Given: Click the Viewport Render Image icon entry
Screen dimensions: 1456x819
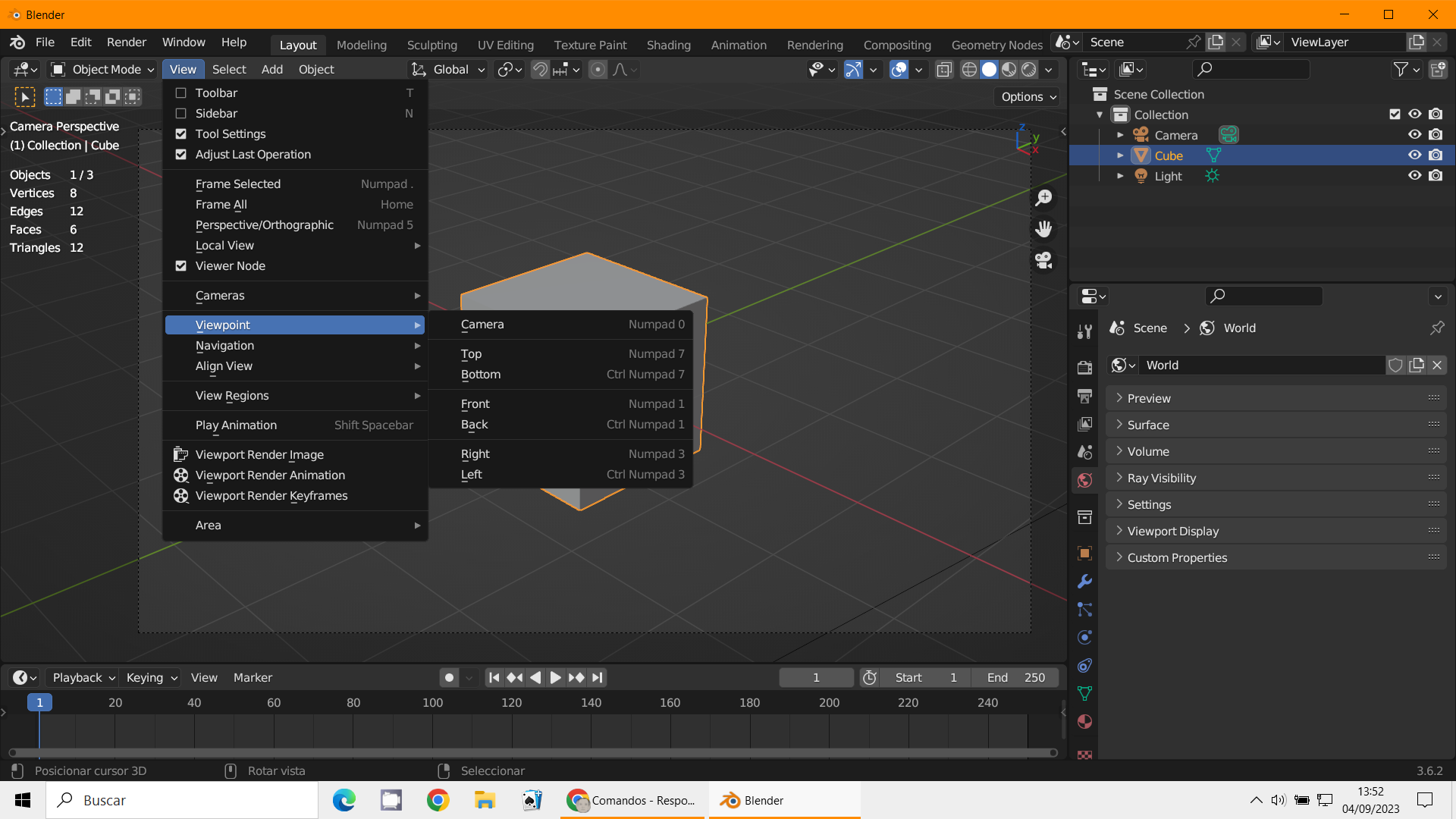Looking at the screenshot, I should coord(259,455).
